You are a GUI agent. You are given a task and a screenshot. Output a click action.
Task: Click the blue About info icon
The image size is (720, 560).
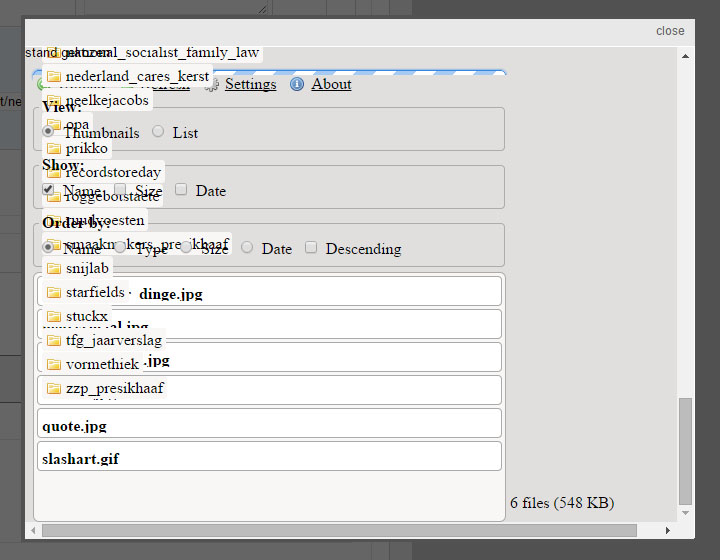point(297,84)
